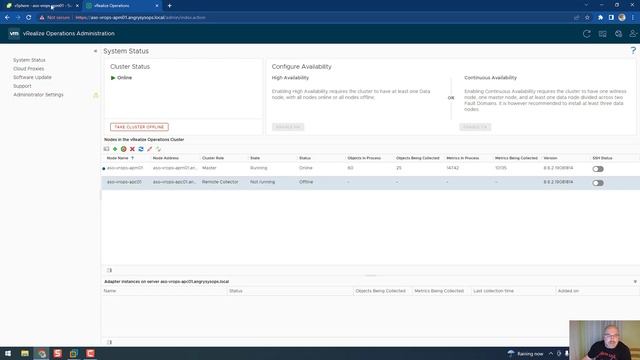Click the red X remove node icon
Screen dimensions: 640x360
point(132,149)
